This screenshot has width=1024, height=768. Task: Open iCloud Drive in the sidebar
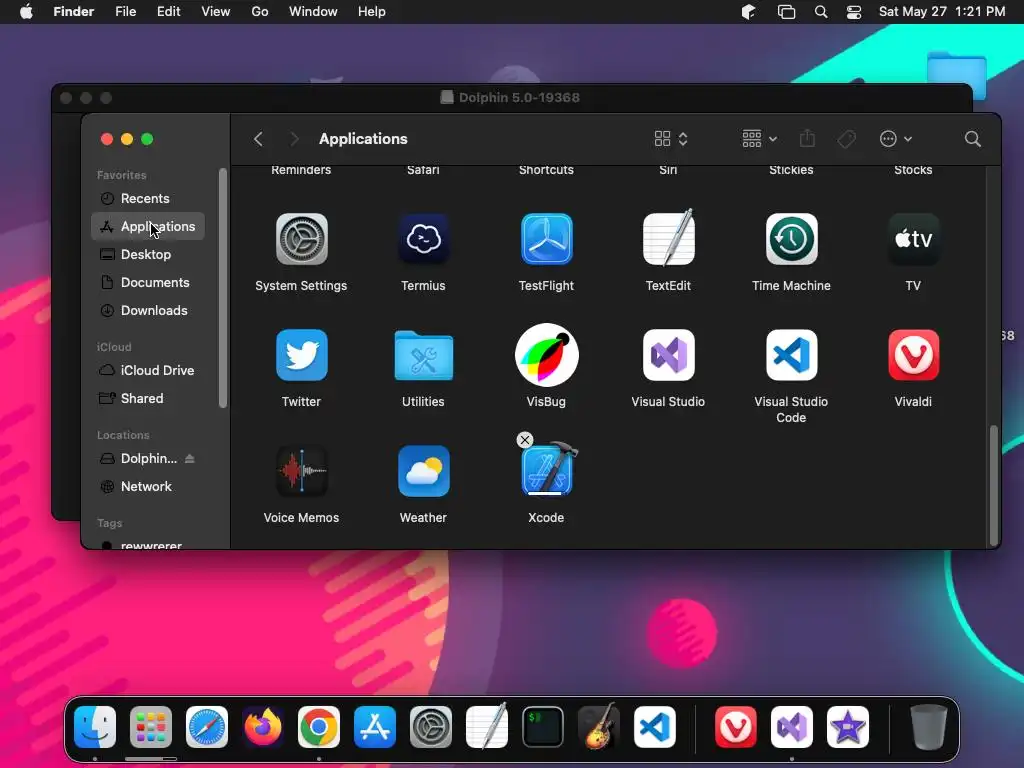[148, 370]
